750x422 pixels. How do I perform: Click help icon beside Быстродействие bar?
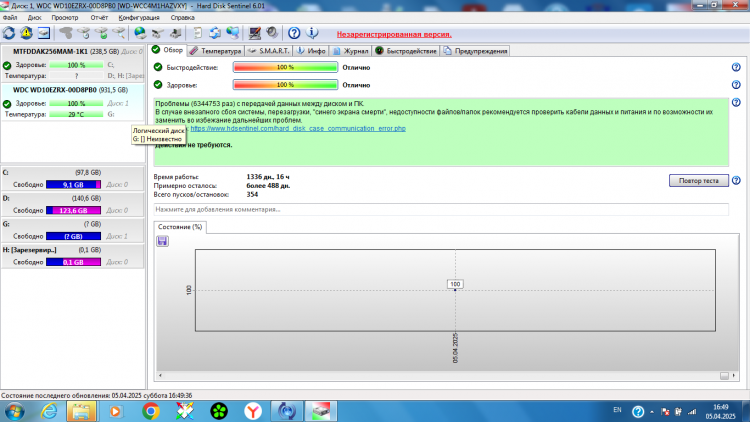(736, 67)
